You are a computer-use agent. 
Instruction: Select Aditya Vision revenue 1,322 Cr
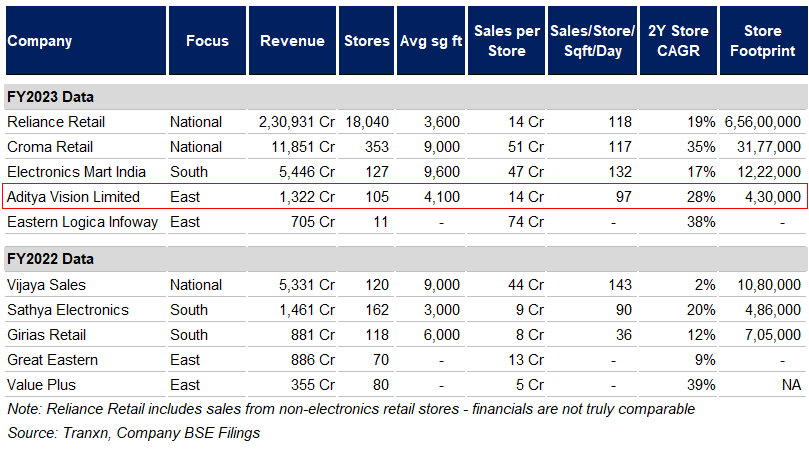point(307,197)
